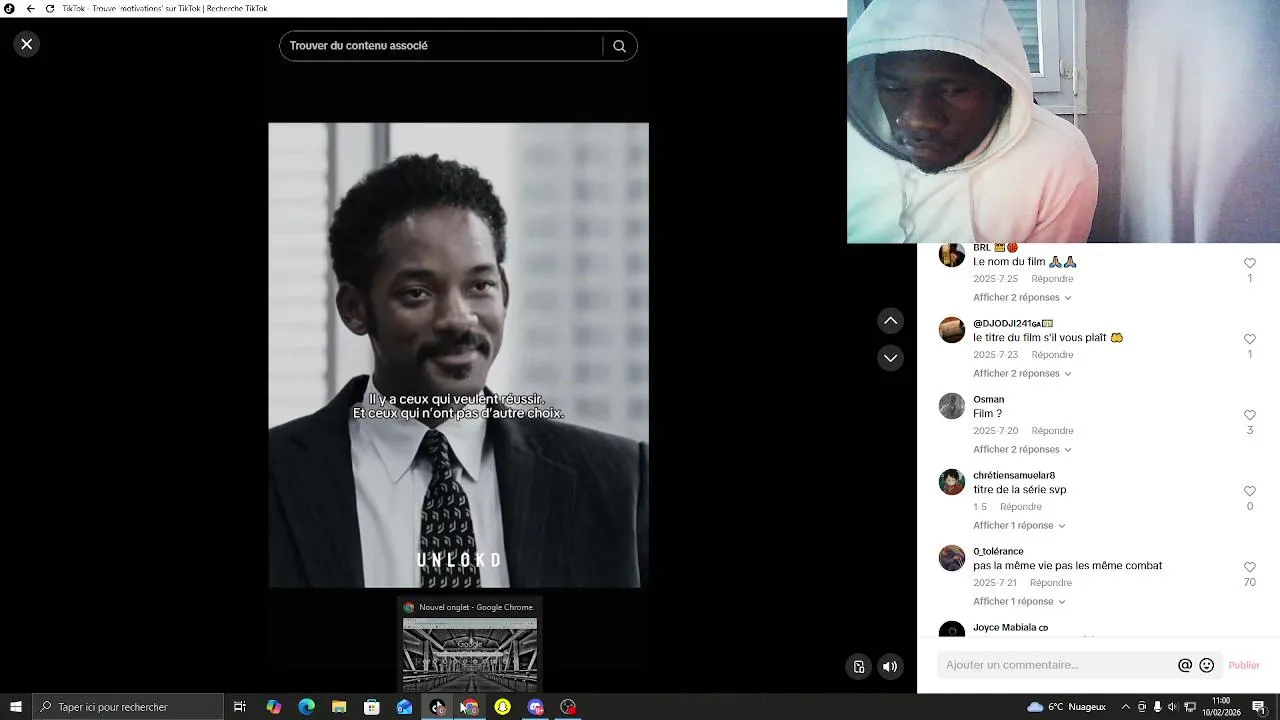Open 0_tolérance's profile avatar

(952, 558)
